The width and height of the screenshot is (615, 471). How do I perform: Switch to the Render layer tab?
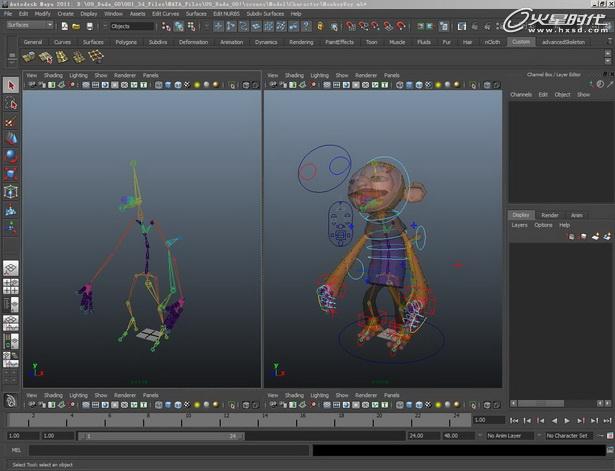(549, 215)
